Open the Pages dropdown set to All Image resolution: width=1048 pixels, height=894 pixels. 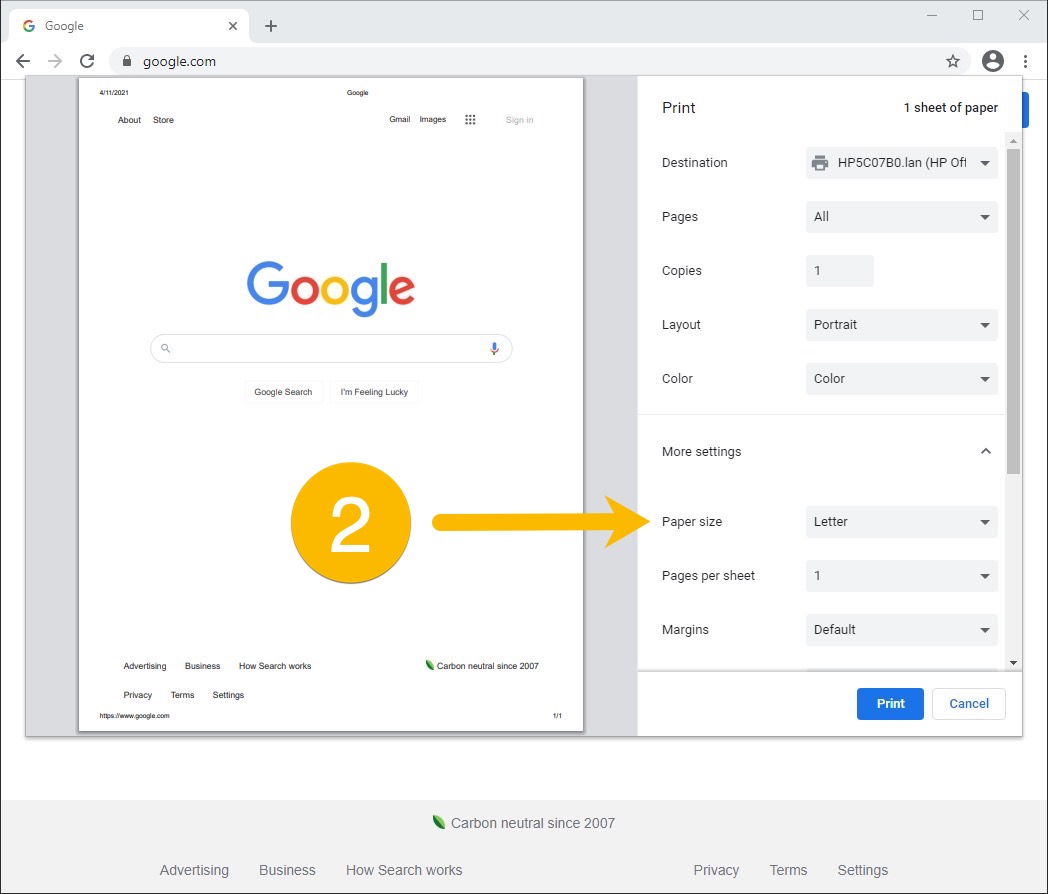901,217
